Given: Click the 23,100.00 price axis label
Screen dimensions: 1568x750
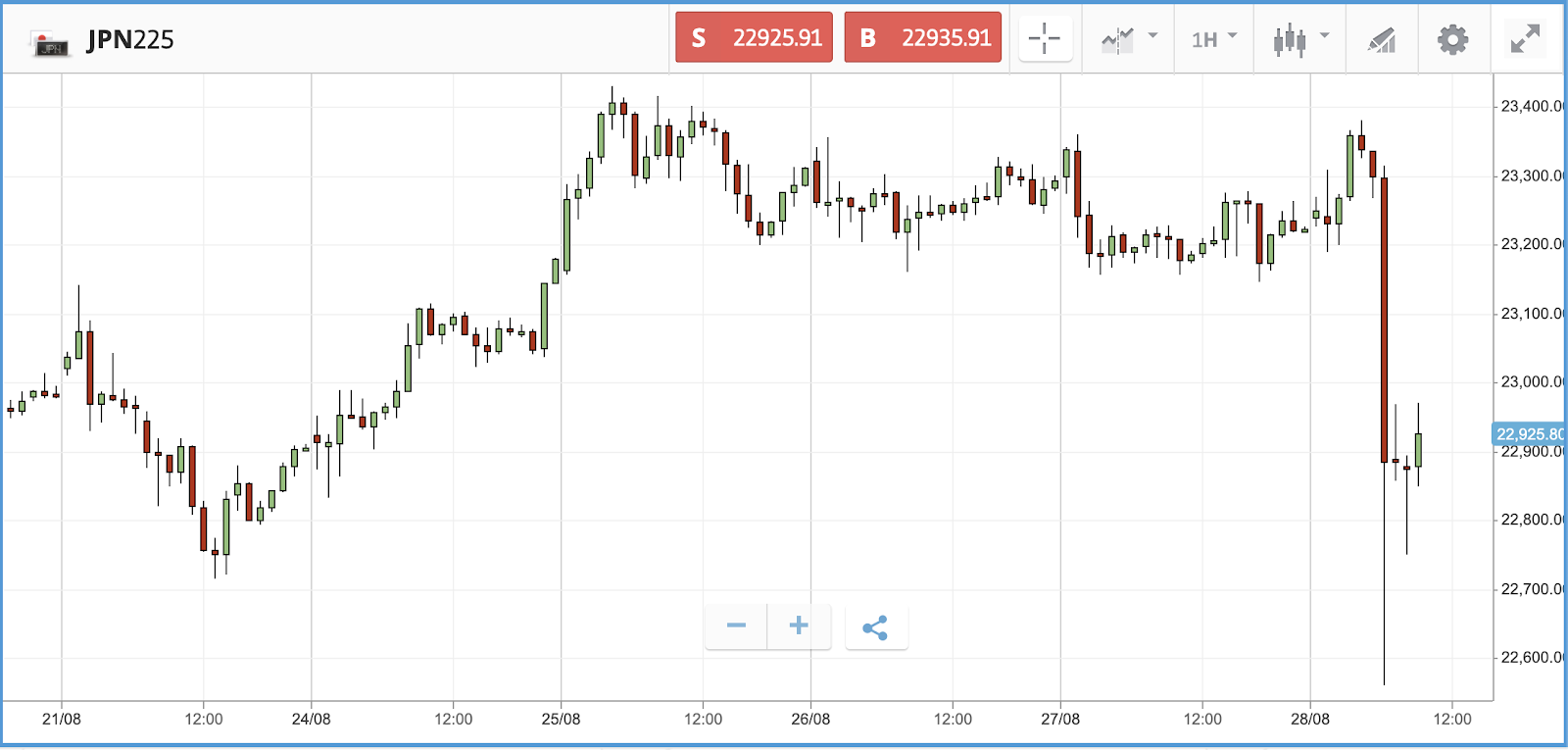Looking at the screenshot, I should pos(1531,314).
